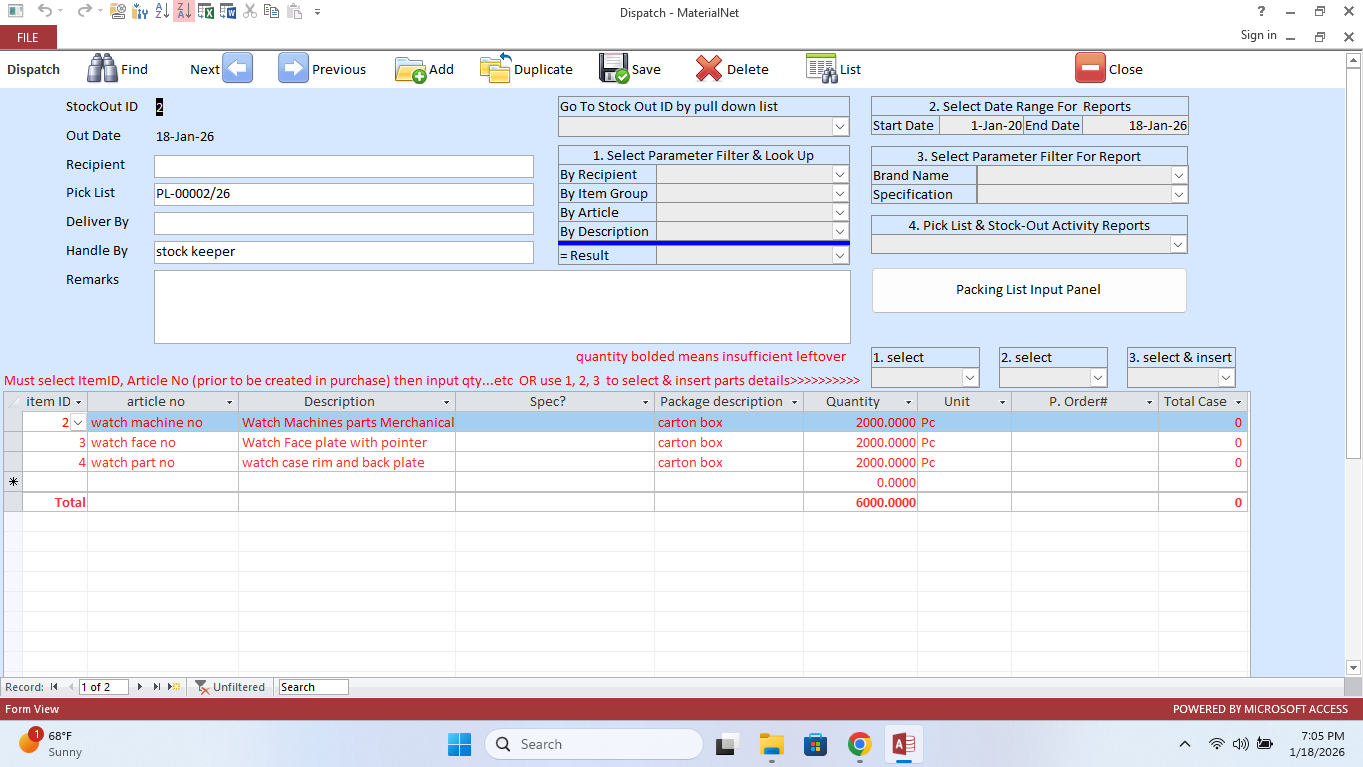The image size is (1363, 767).
Task: Click the Find binoculars icon
Action: [x=102, y=68]
